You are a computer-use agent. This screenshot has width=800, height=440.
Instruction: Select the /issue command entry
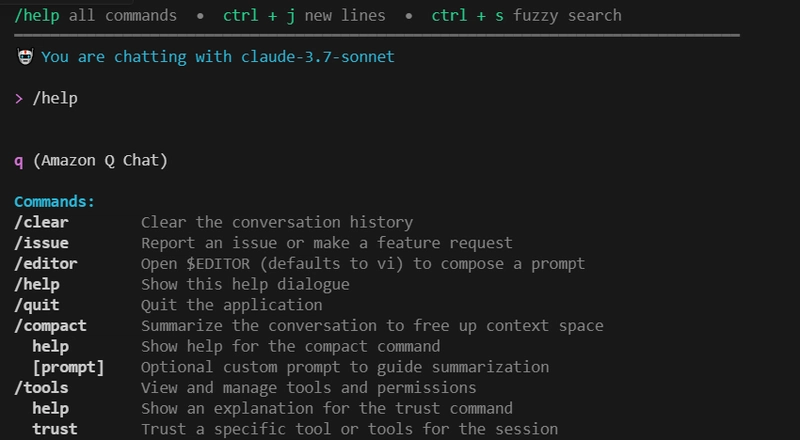point(41,243)
